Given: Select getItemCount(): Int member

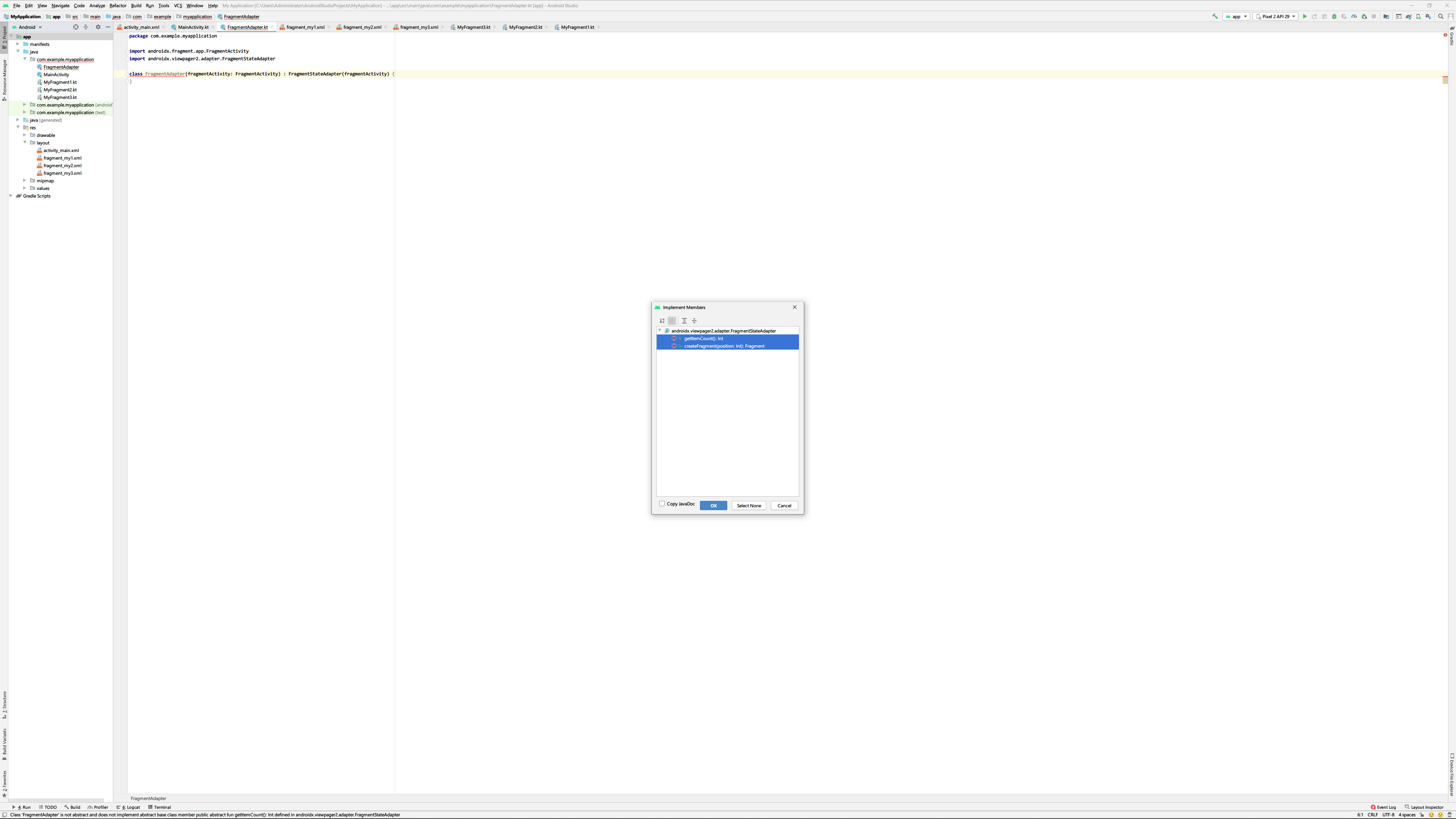Looking at the screenshot, I should 703,339.
